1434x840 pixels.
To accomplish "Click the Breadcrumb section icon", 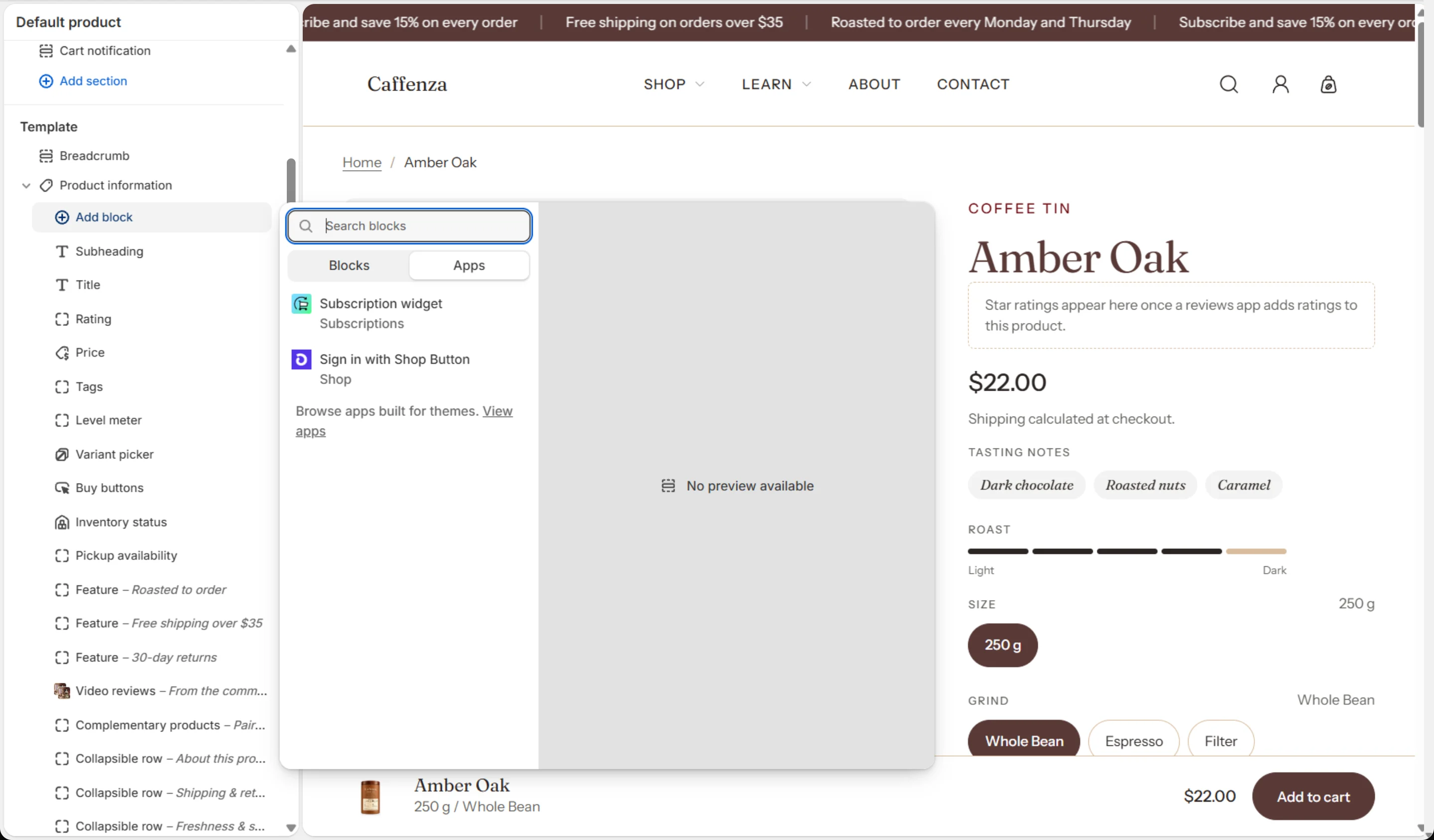I will [x=46, y=156].
